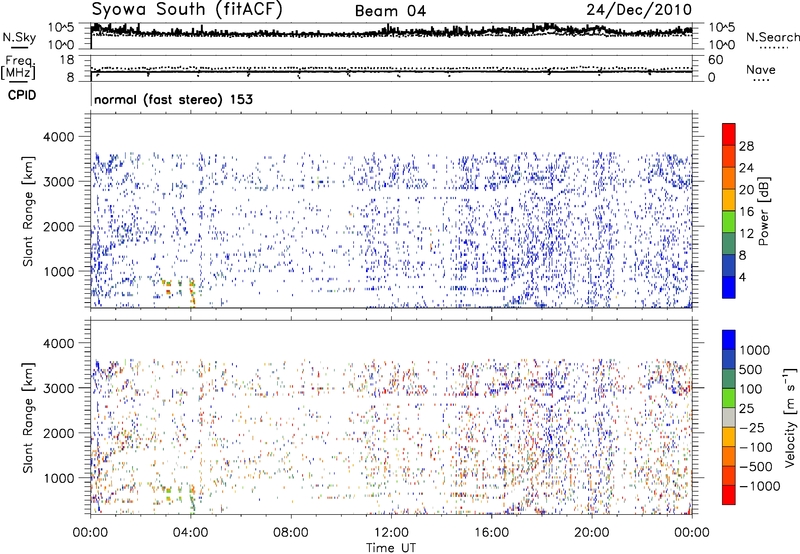Click the bright blue bottom power swatch

tap(729, 287)
